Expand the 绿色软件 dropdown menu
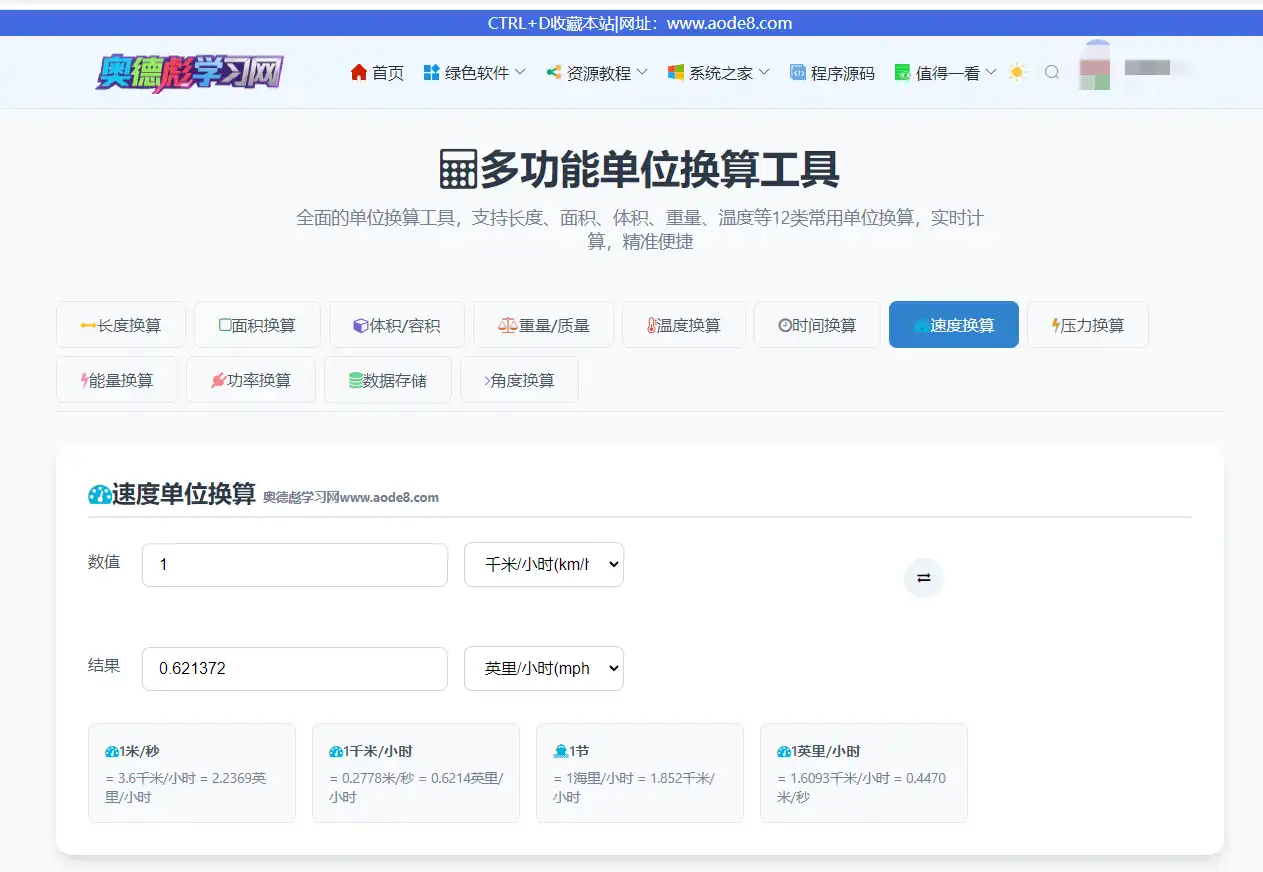The width and height of the screenshot is (1263, 872). coord(474,73)
